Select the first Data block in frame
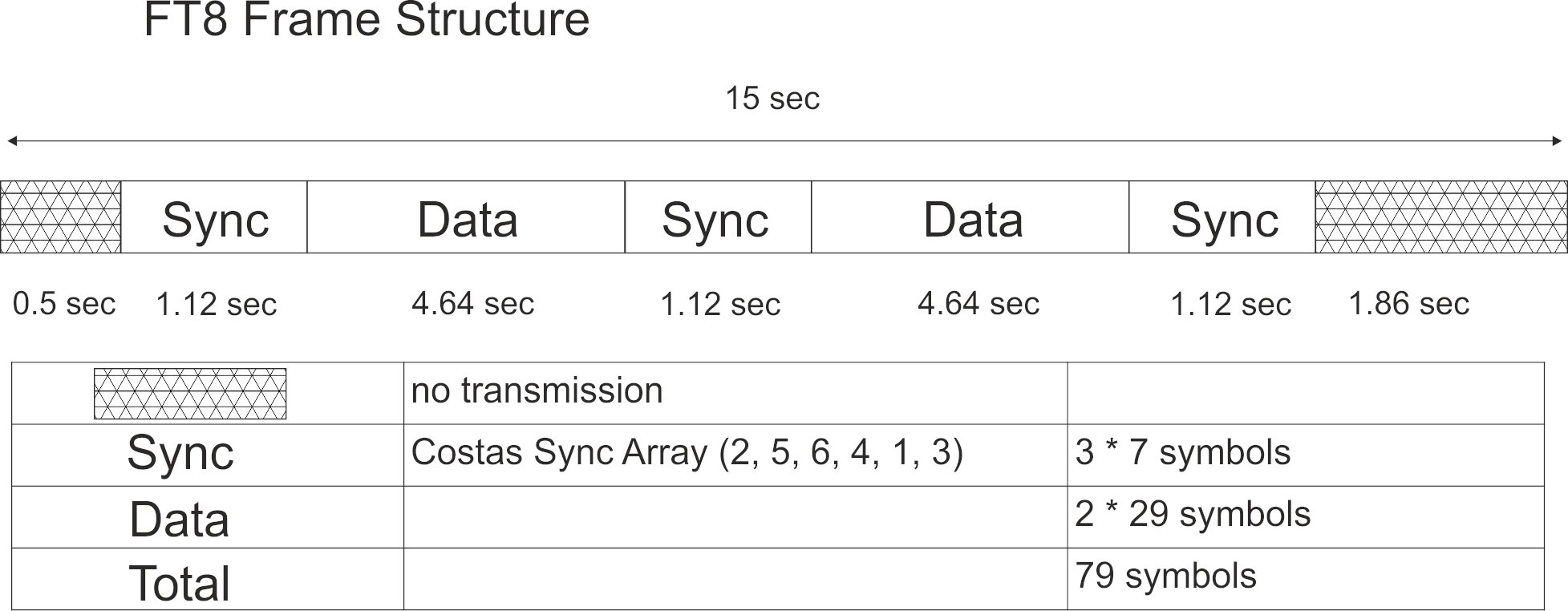The width and height of the screenshot is (1568, 611). coord(467,218)
